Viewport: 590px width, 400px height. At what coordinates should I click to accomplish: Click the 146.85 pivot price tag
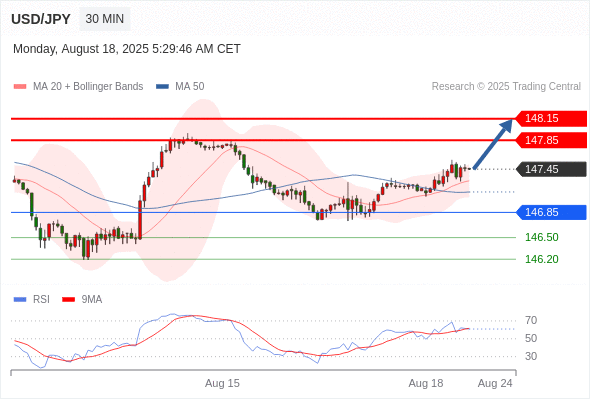(551, 212)
